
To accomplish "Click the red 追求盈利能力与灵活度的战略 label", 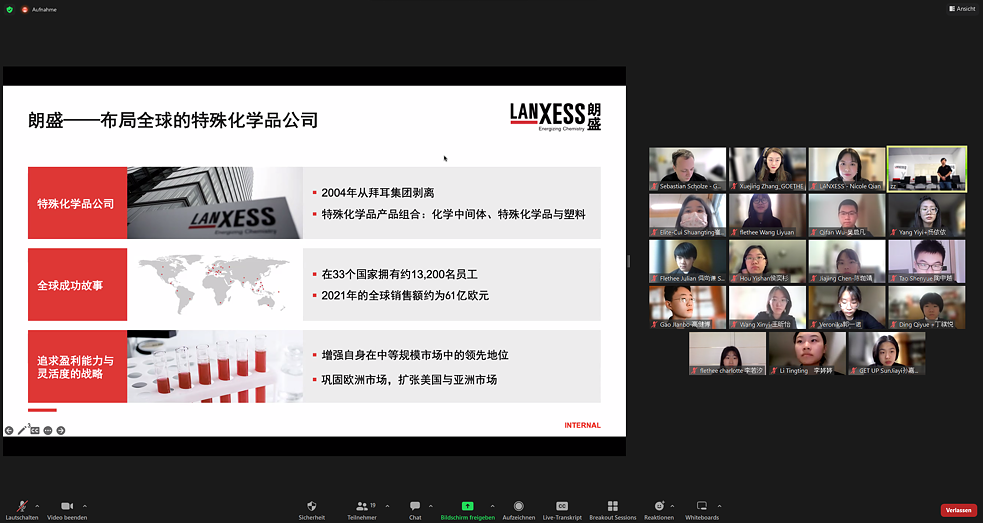I will click(77, 367).
